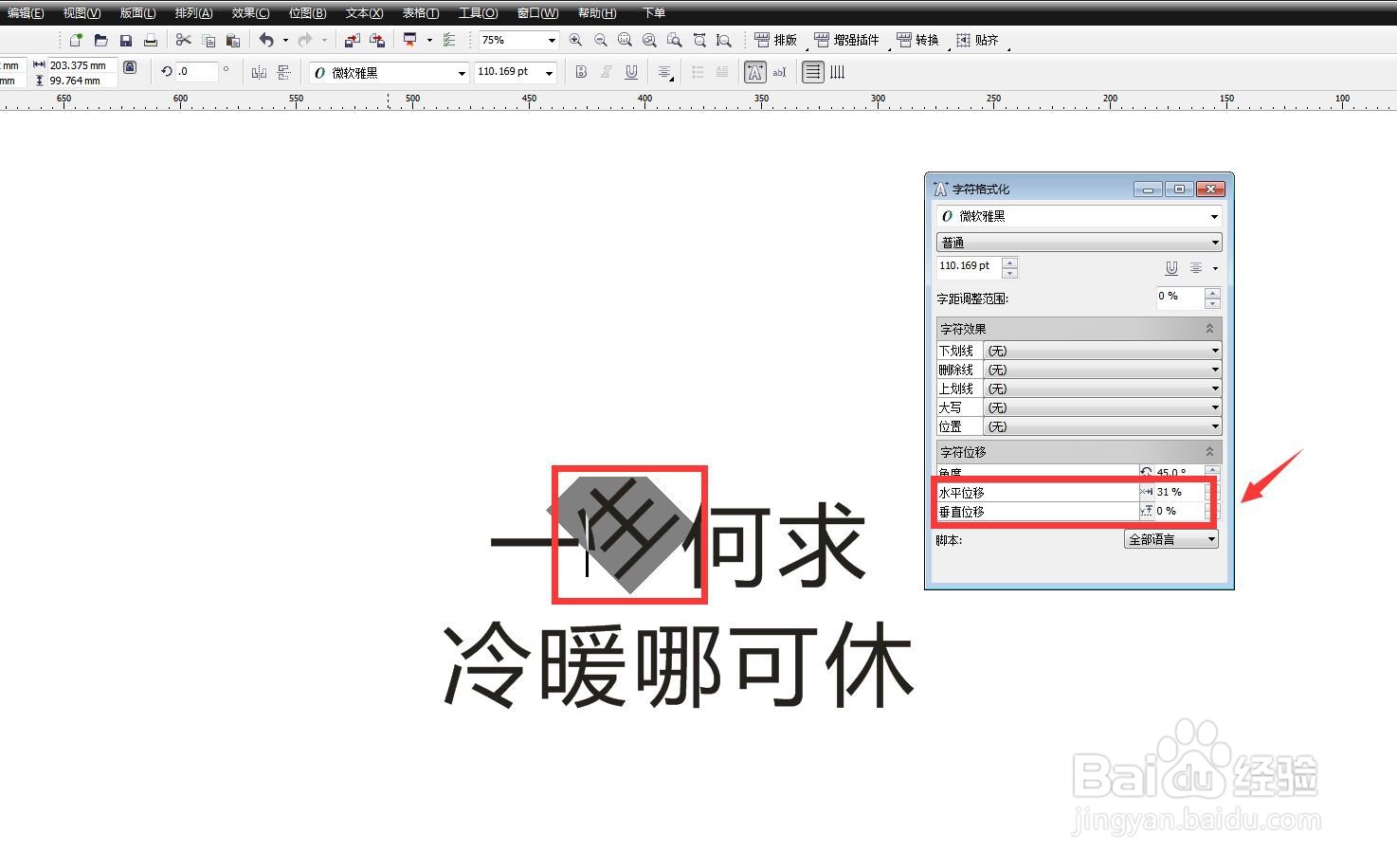This screenshot has height=868, width=1397.
Task: Click the 下单 menu item
Action: 654,13
